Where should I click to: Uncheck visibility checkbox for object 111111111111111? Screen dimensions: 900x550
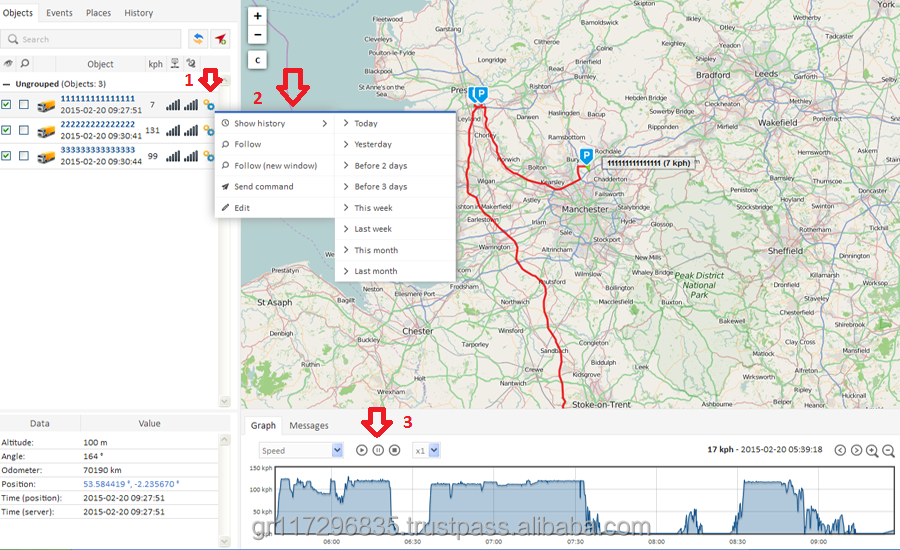click(7, 104)
